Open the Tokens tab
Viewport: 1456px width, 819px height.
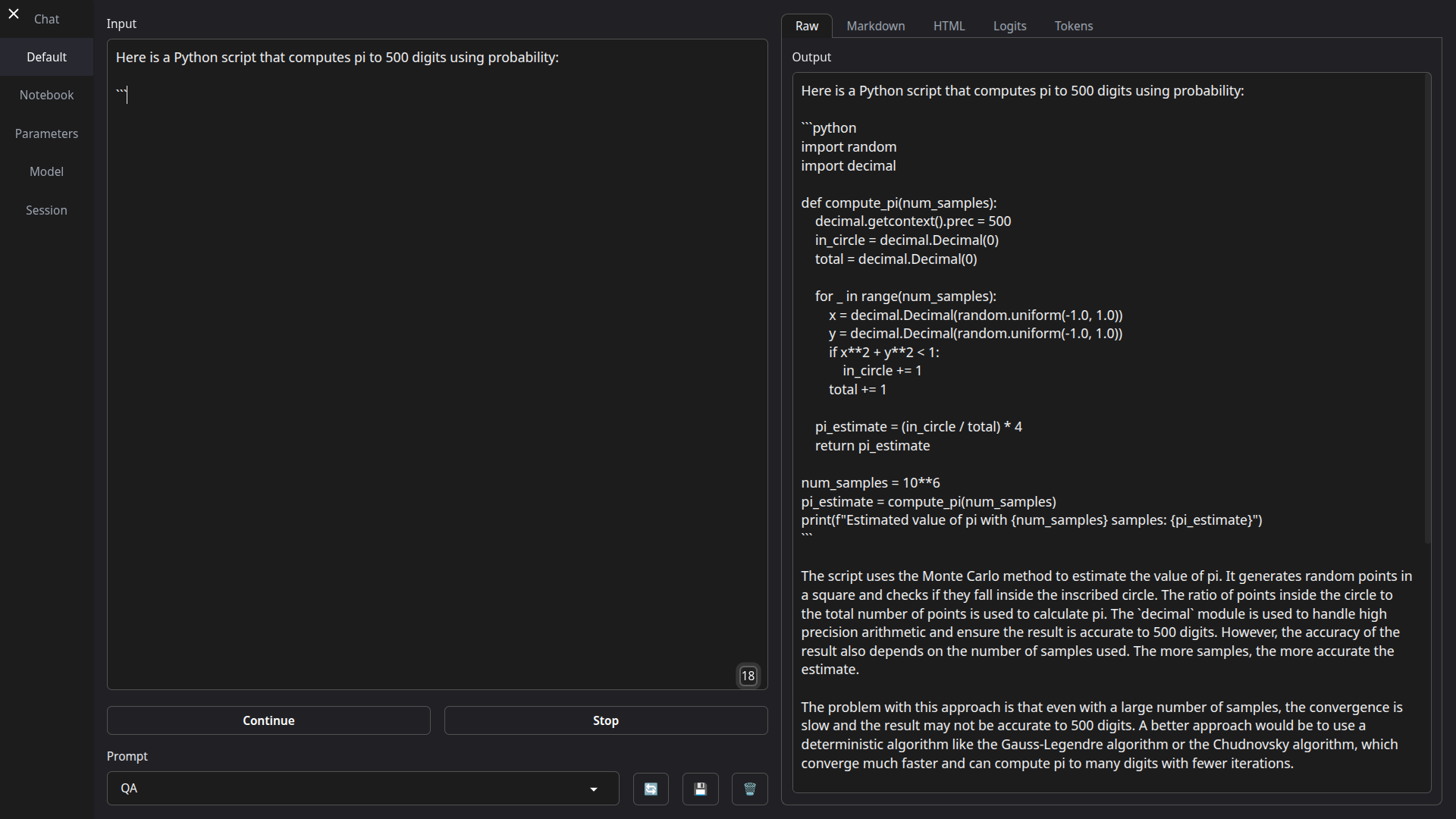tap(1073, 26)
